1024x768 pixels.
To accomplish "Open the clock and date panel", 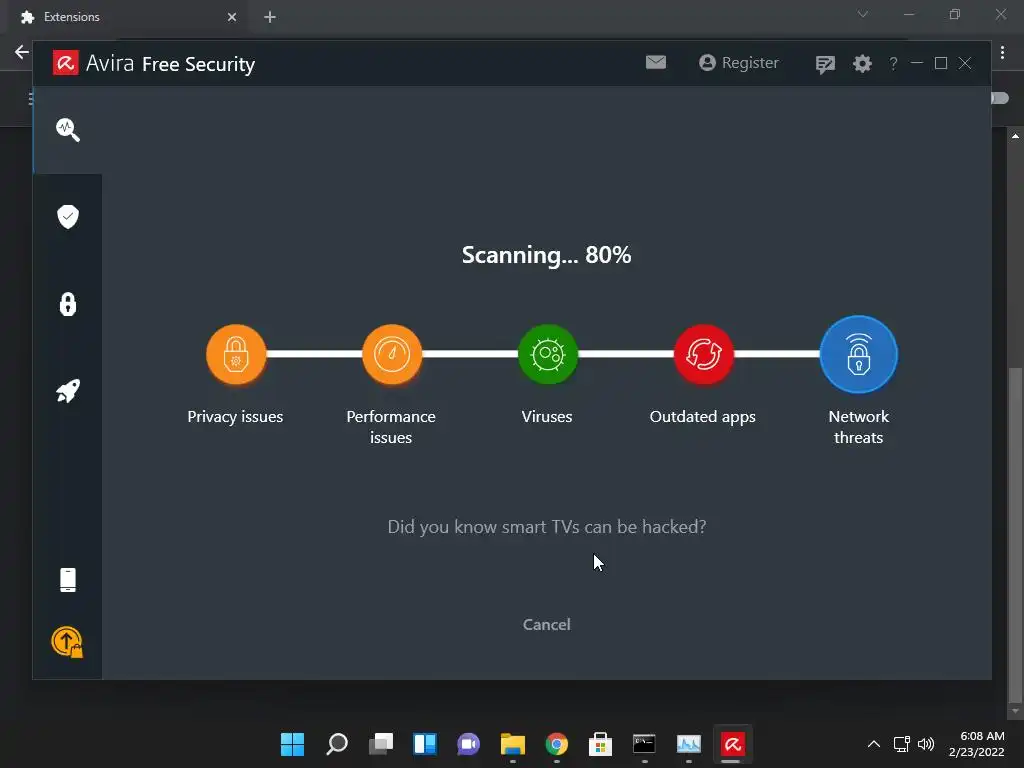I will [976, 744].
